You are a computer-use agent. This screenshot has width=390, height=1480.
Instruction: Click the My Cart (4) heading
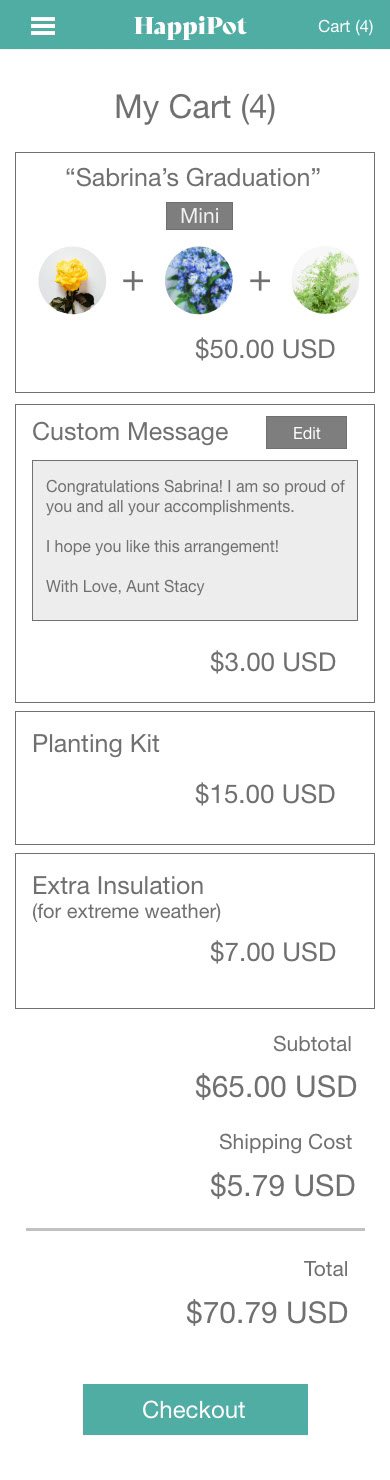coord(195,107)
